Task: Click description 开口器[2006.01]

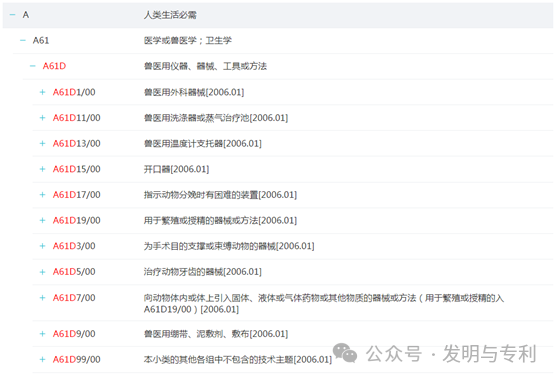Action: click(177, 169)
